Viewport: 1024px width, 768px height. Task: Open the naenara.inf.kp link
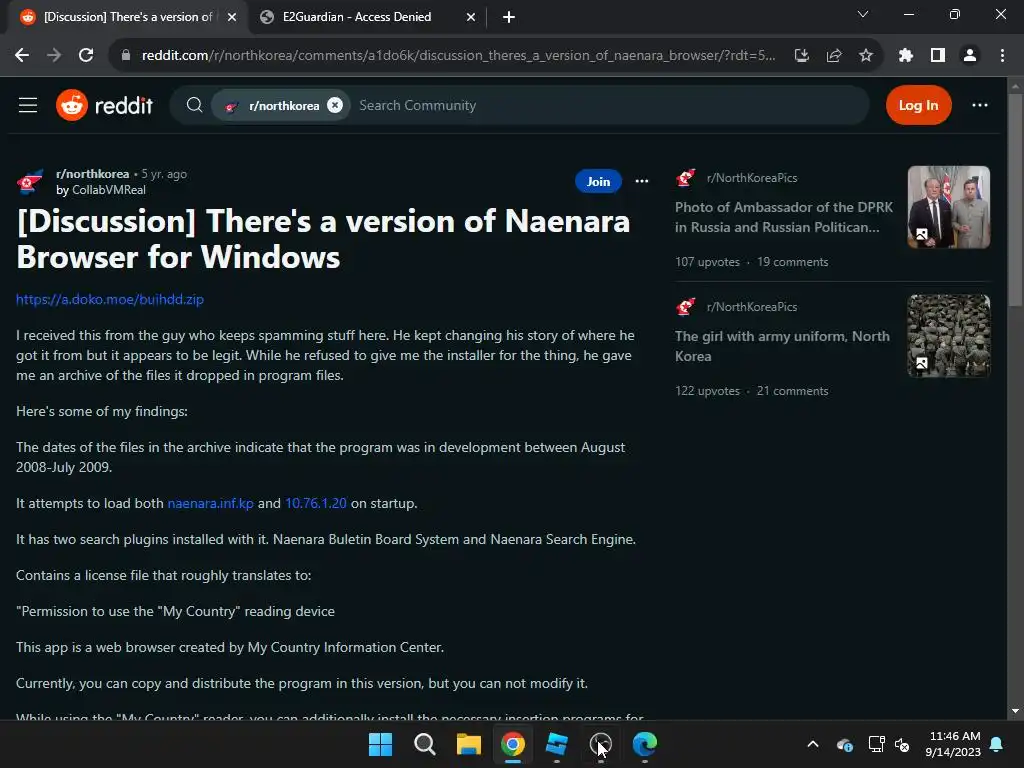(210, 504)
